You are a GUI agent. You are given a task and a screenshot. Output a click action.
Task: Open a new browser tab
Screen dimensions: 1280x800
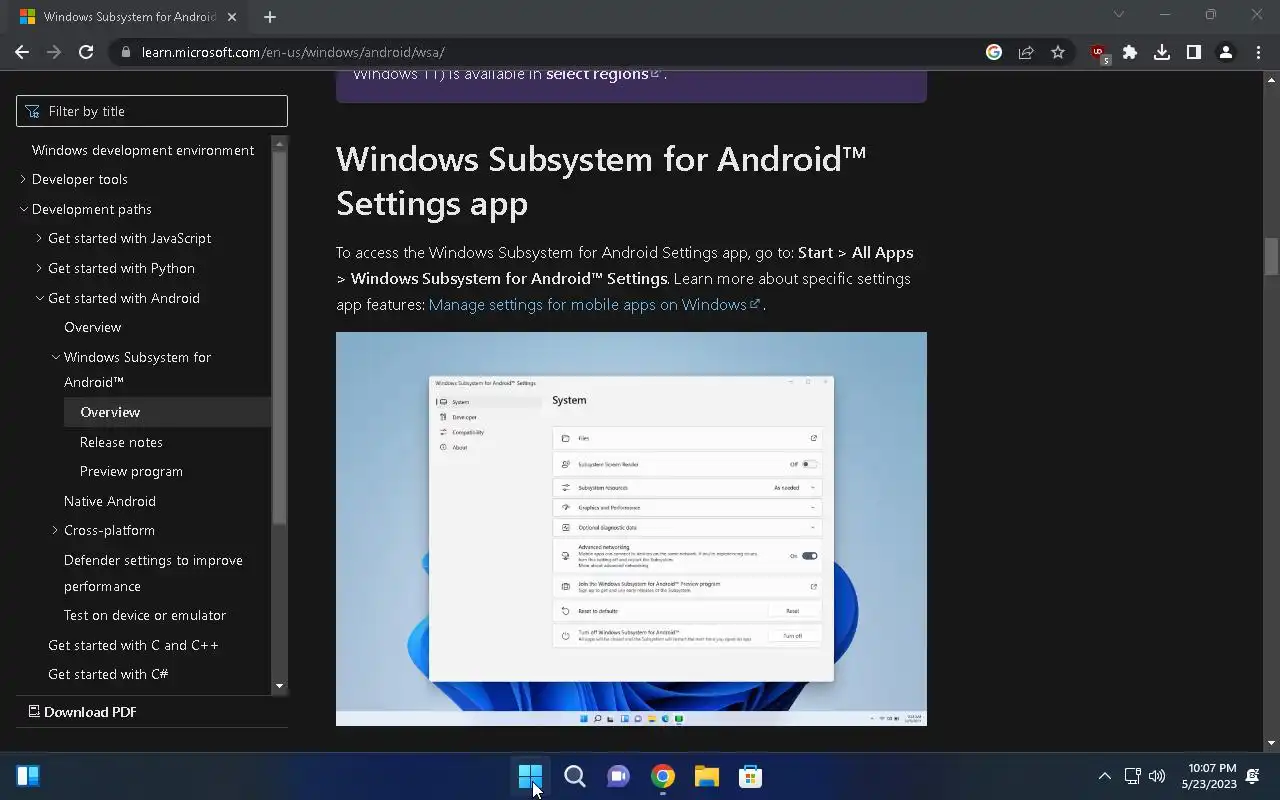tap(270, 16)
